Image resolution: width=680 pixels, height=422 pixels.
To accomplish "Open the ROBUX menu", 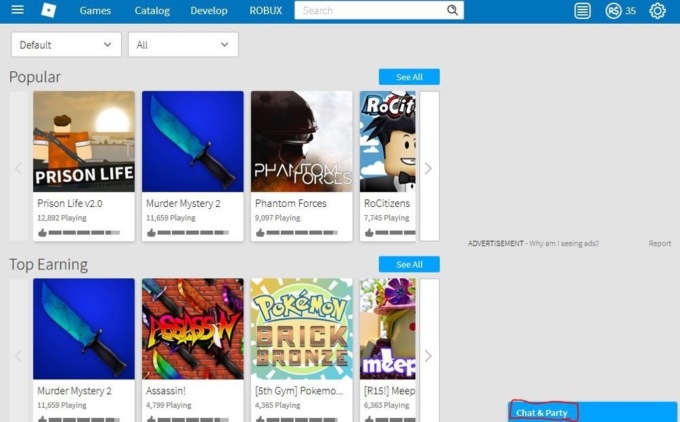I will tap(265, 11).
